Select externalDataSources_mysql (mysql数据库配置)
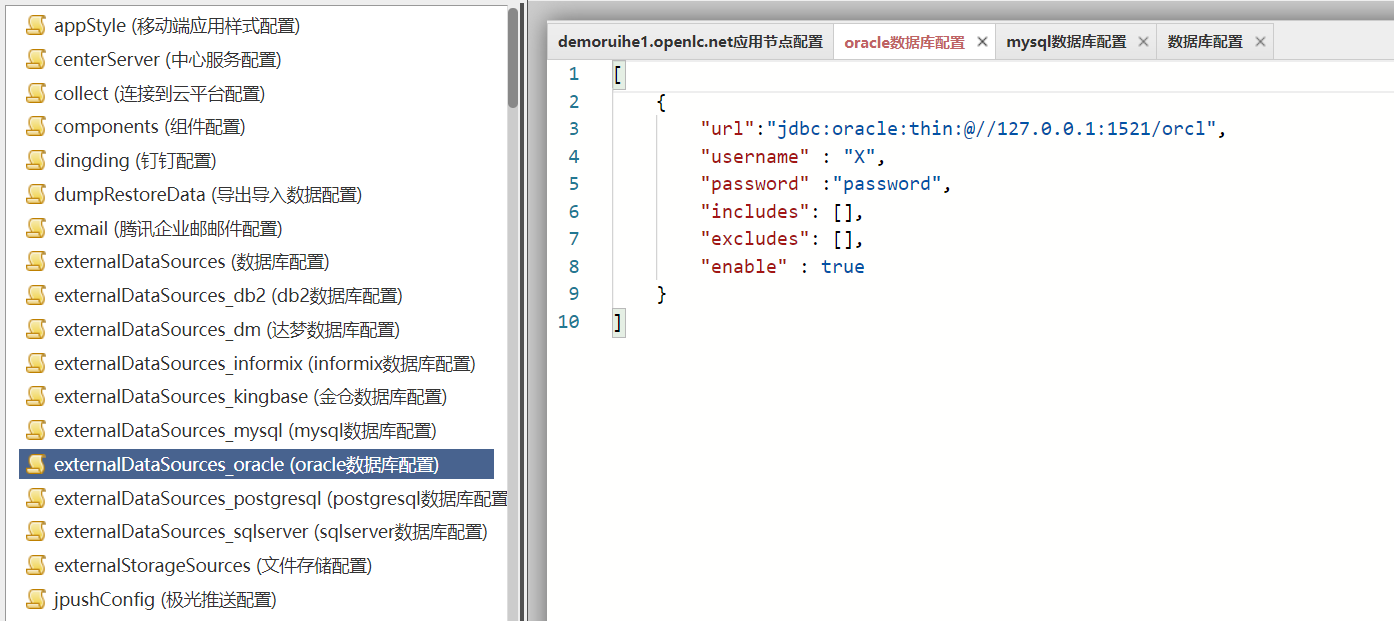Screen dimensions: 1394x621 point(245,431)
